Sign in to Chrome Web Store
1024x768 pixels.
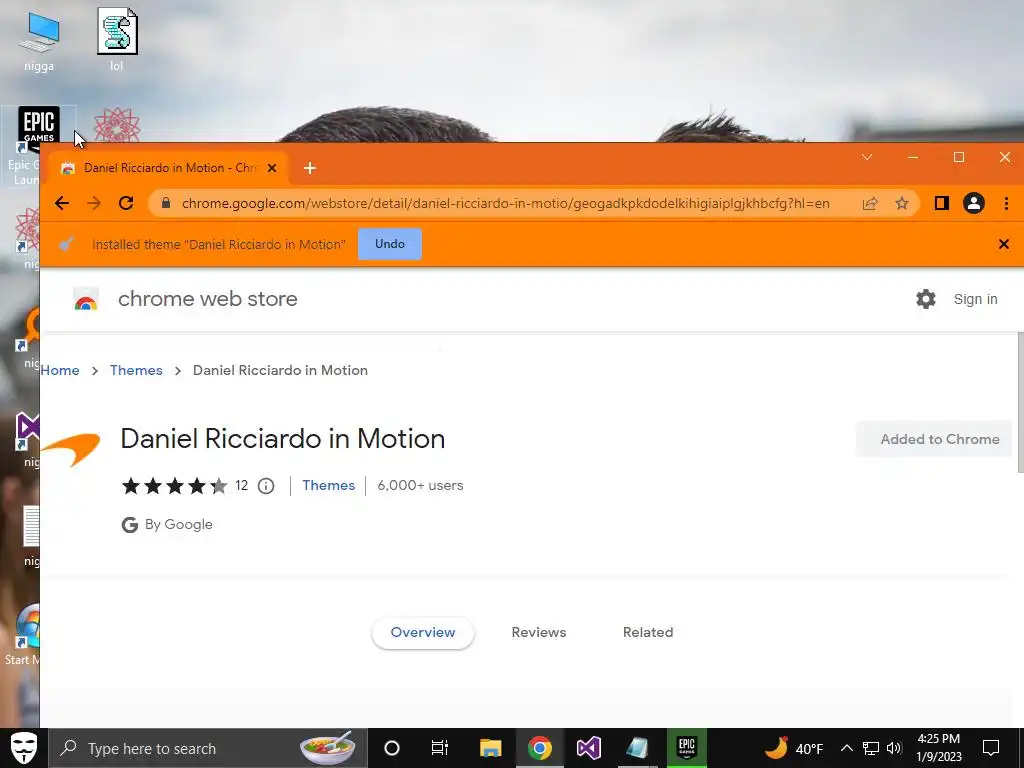975,299
